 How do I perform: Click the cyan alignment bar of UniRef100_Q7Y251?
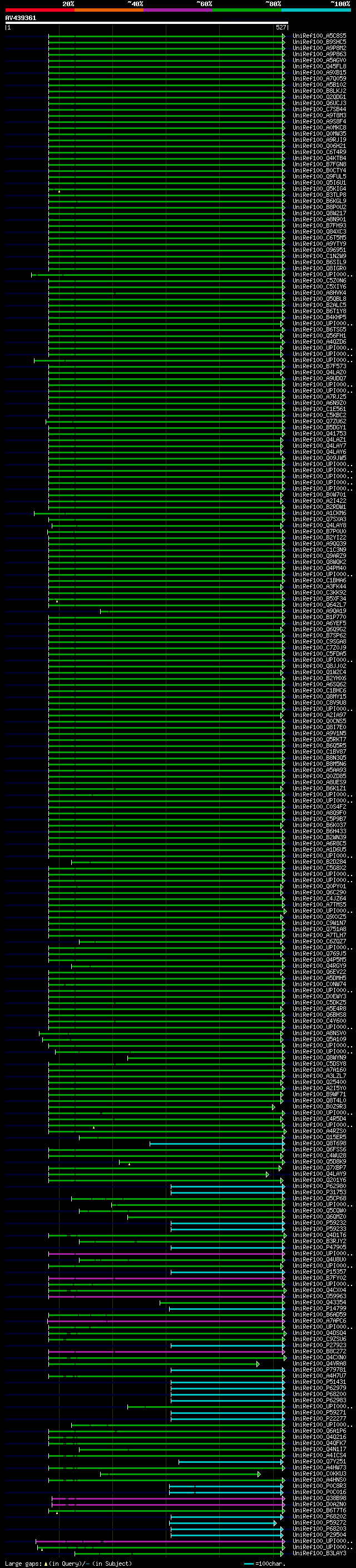click(x=231, y=1461)
